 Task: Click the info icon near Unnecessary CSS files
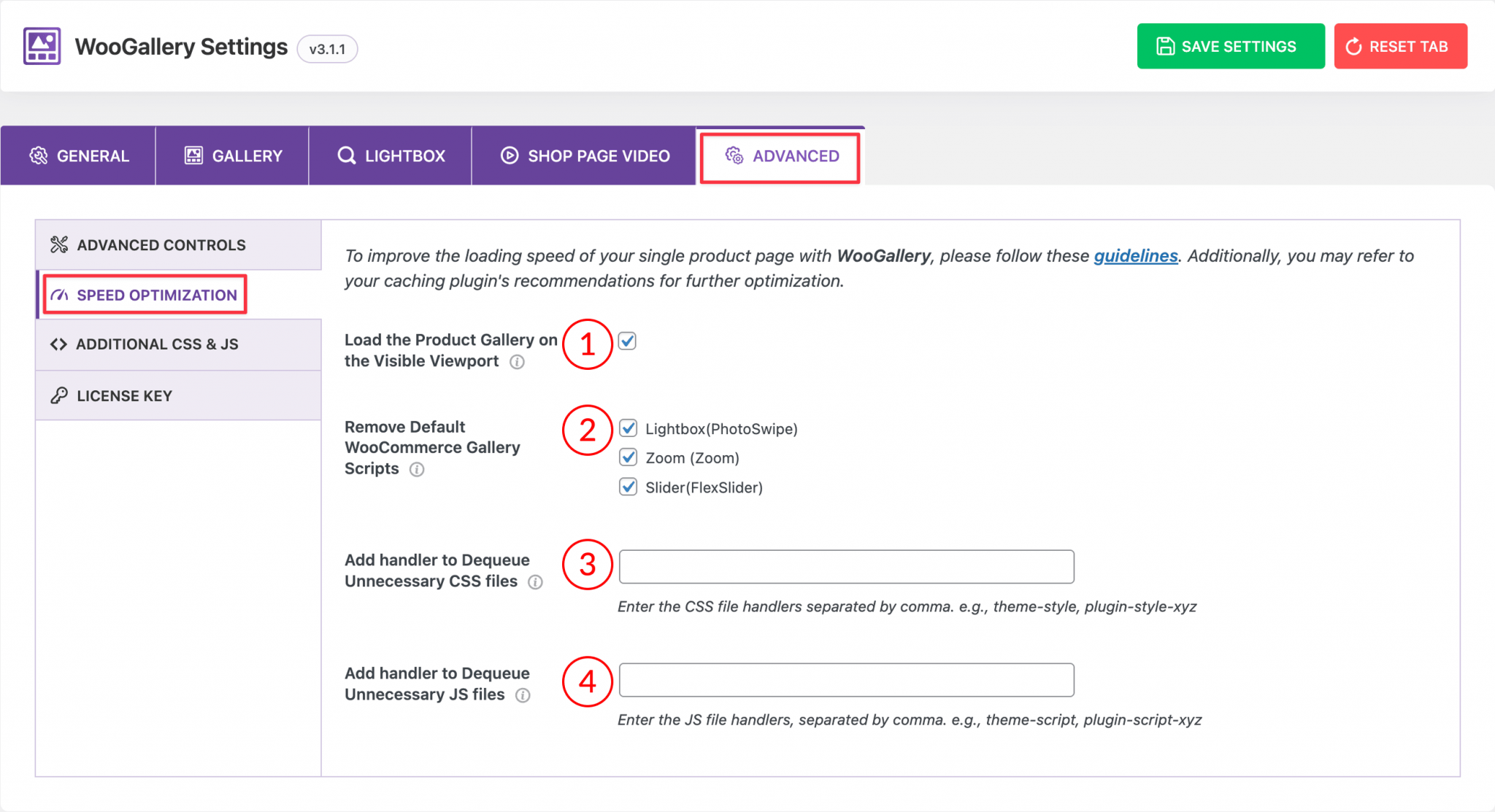(537, 582)
